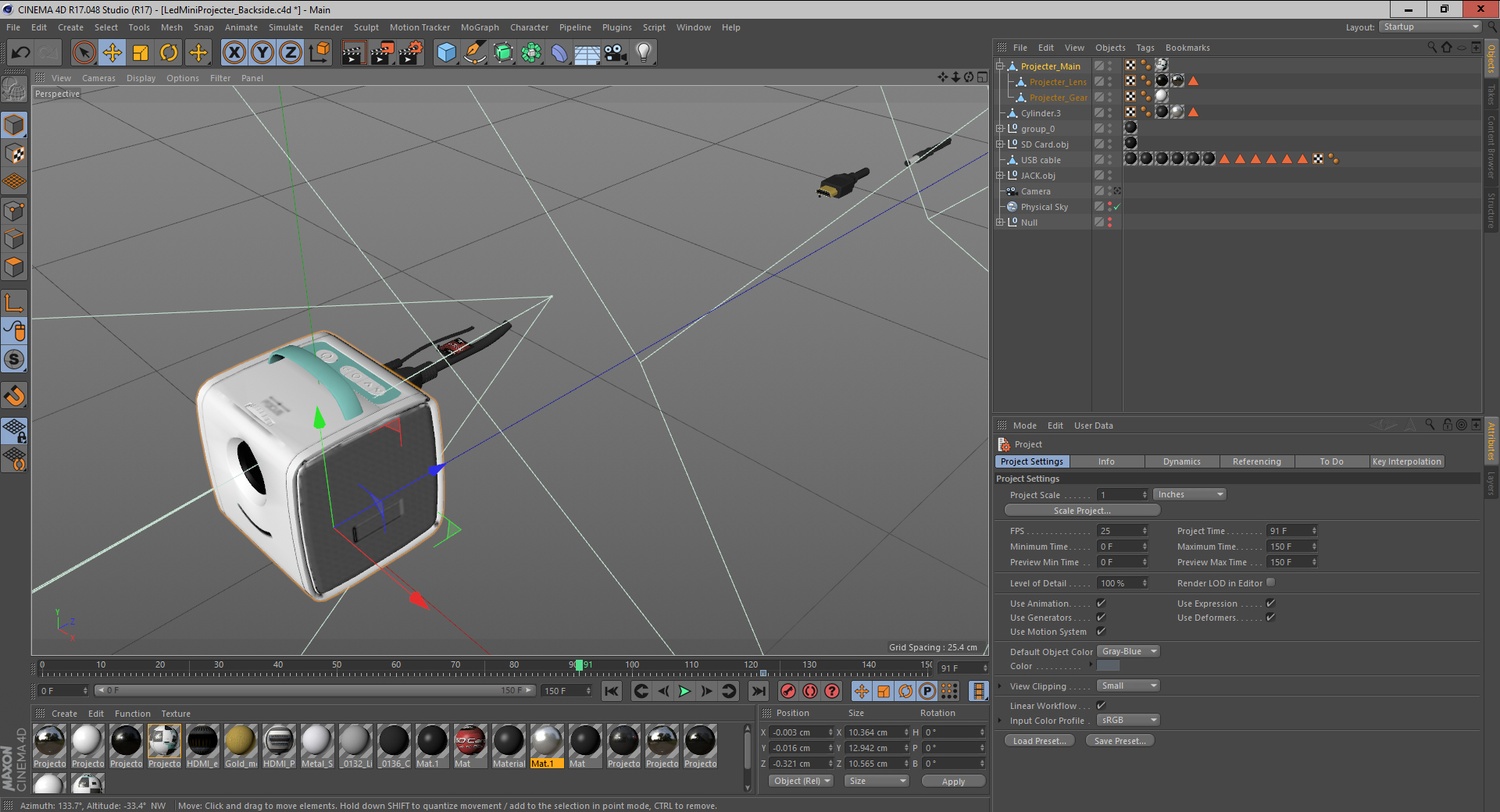Disable the Use Deformers checkbox
1500x812 pixels.
tap(1270, 618)
